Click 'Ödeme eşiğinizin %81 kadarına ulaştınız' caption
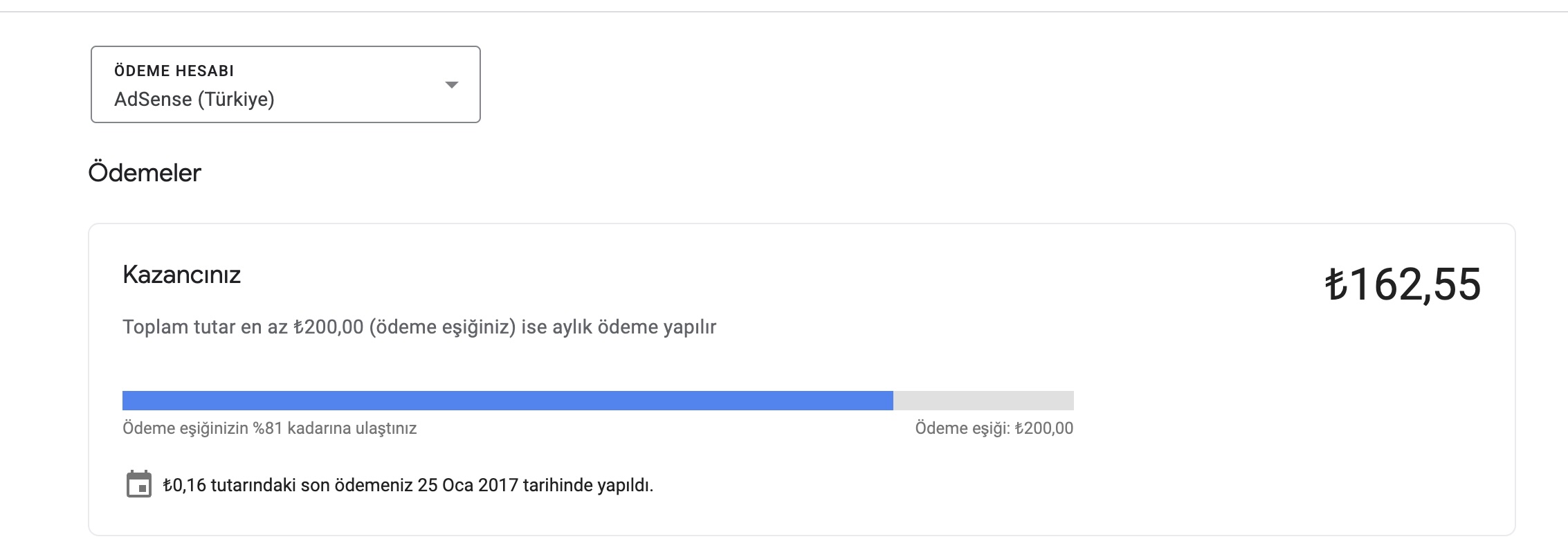The height and width of the screenshot is (548, 1568). click(x=270, y=428)
